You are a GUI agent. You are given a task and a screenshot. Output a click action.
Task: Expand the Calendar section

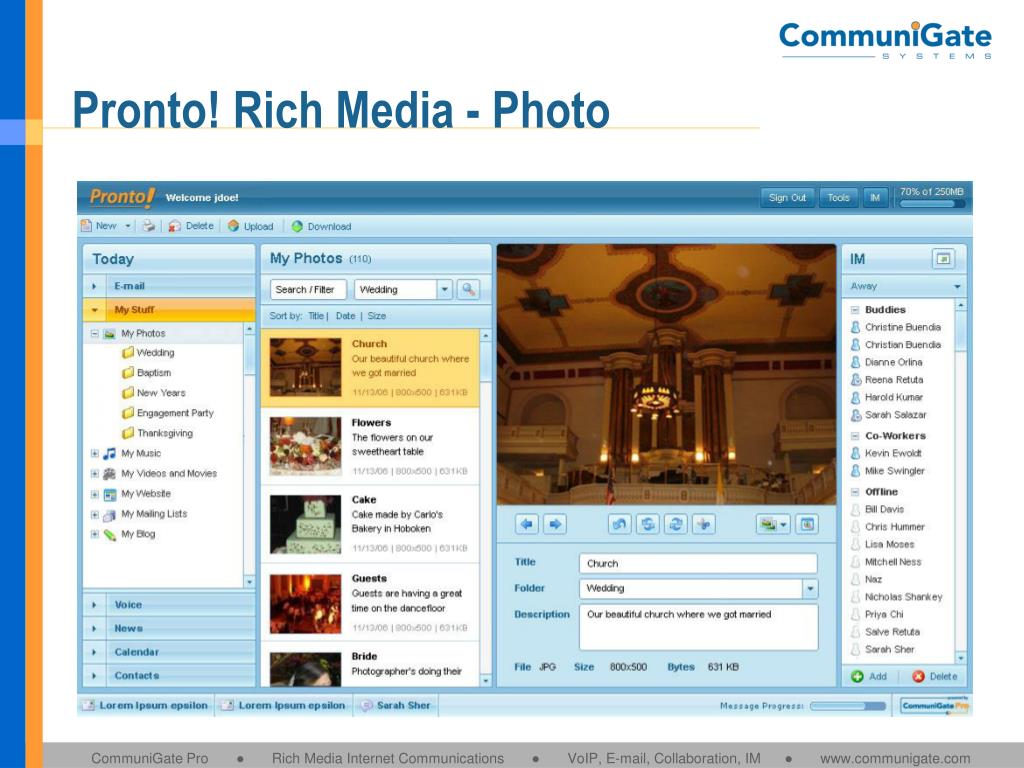coord(169,652)
